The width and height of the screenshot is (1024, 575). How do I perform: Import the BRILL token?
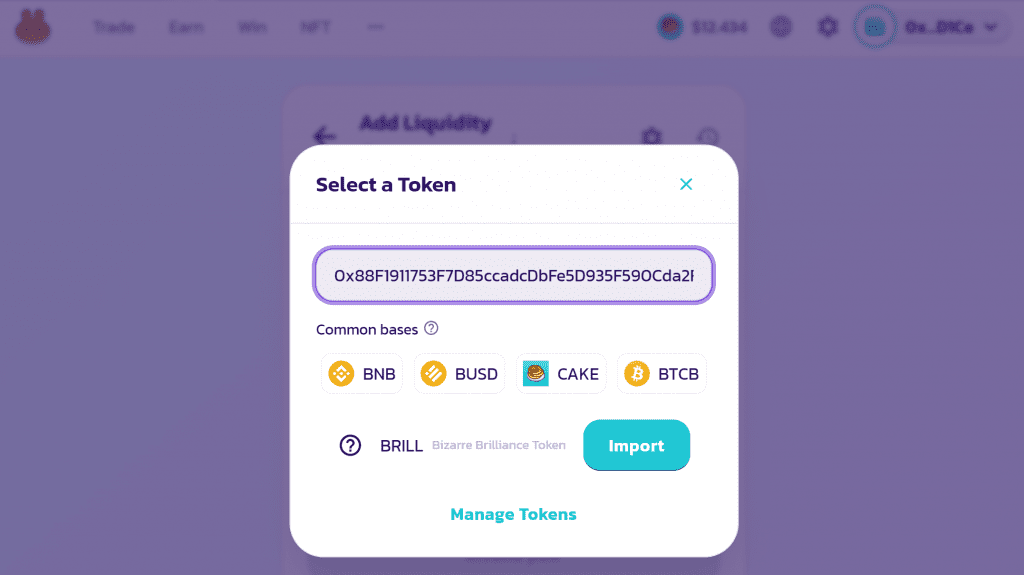(x=636, y=445)
